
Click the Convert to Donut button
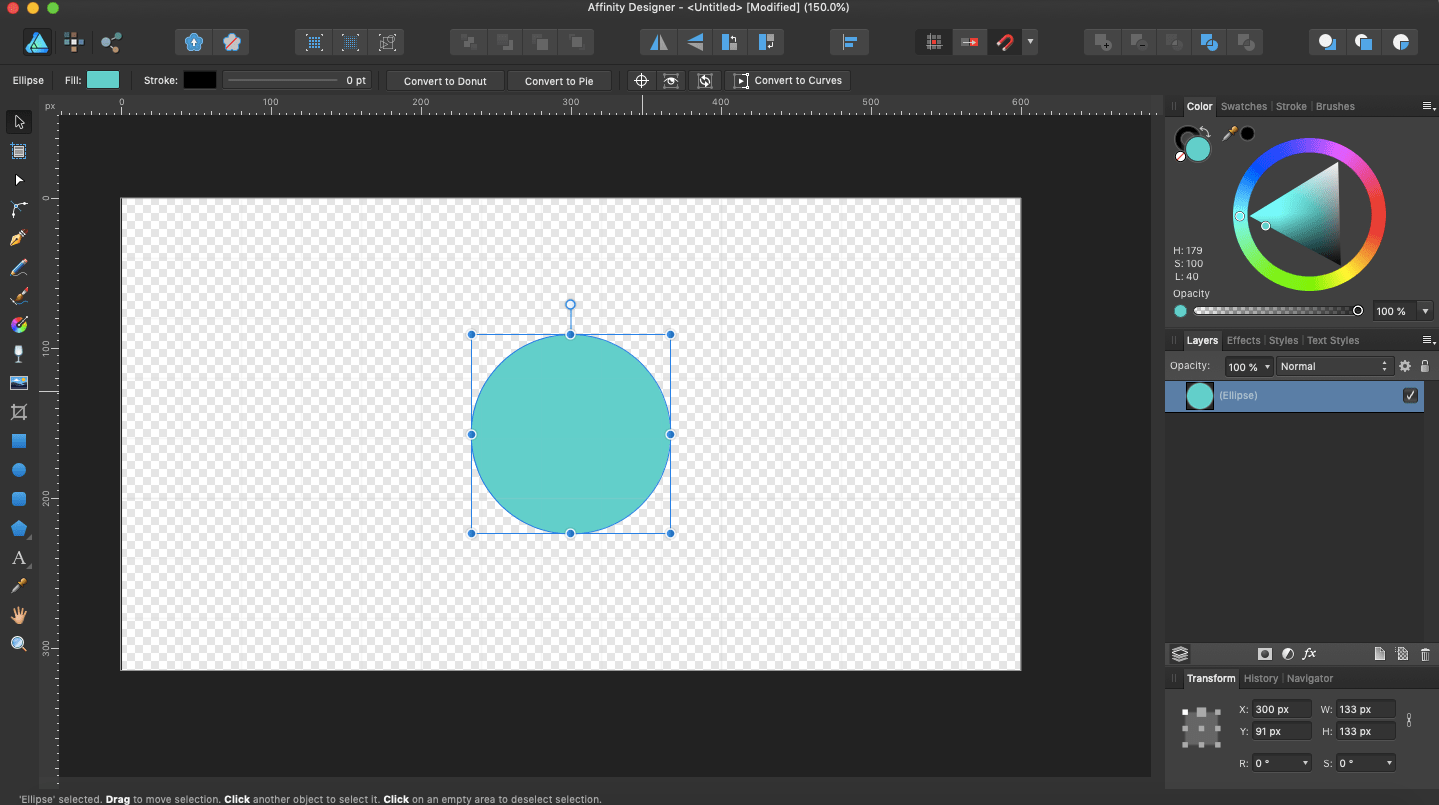[445, 81]
